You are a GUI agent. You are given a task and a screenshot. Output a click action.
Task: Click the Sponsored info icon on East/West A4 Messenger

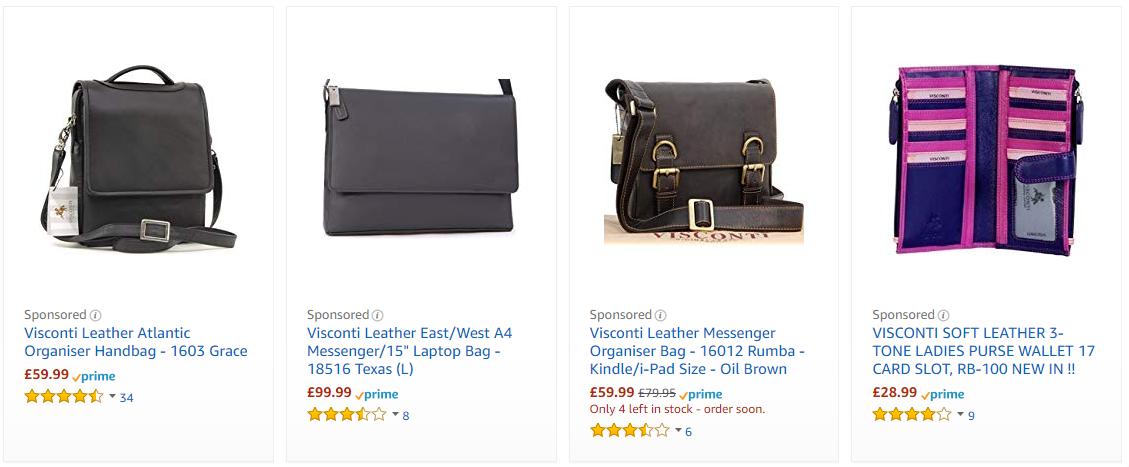pos(378,315)
